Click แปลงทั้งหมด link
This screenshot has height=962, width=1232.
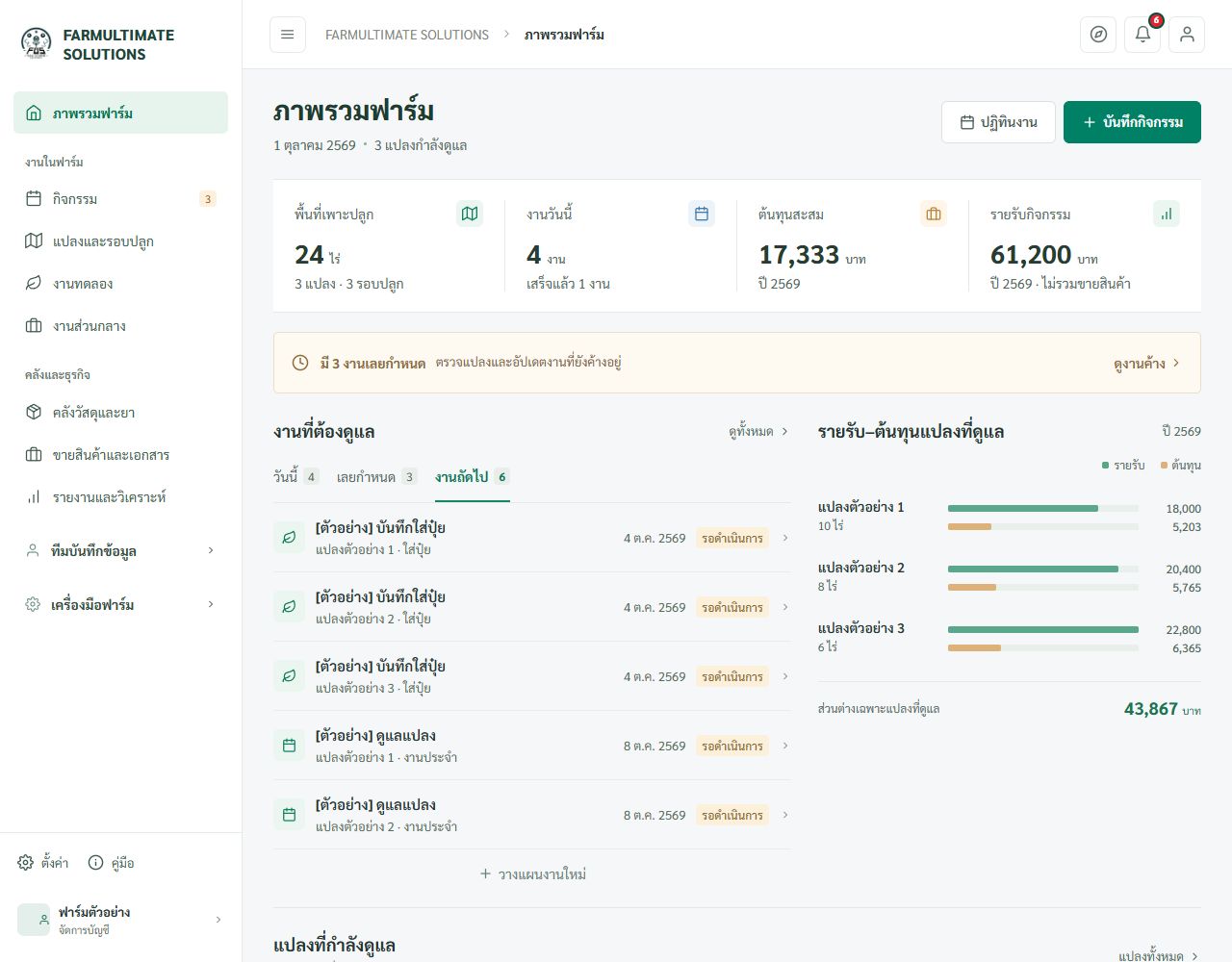[1159, 956]
